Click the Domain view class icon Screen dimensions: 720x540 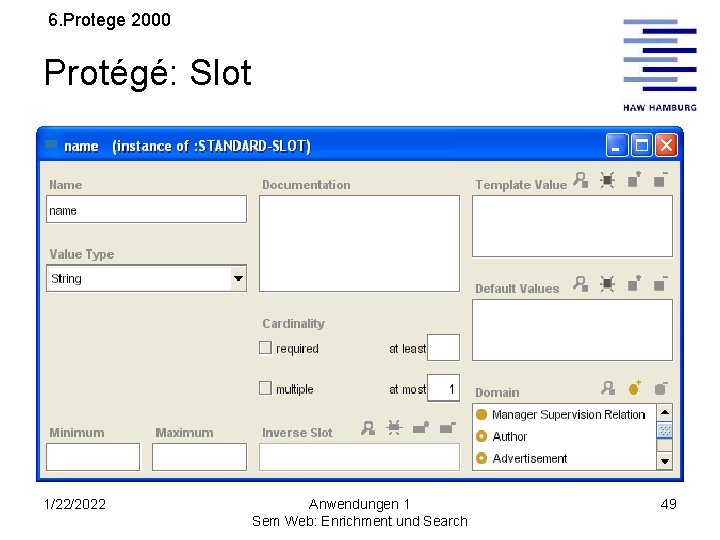608,388
